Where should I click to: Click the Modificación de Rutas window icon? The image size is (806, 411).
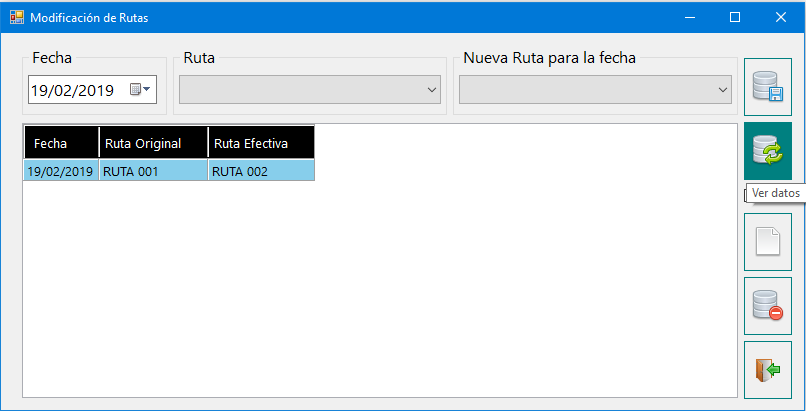(16, 17)
